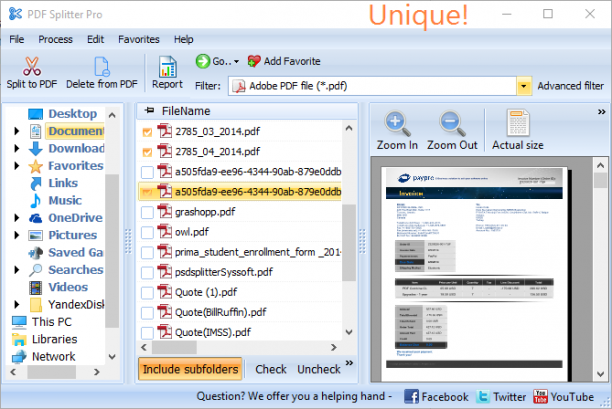Open the Process menu
The height and width of the screenshot is (409, 612).
[55, 39]
